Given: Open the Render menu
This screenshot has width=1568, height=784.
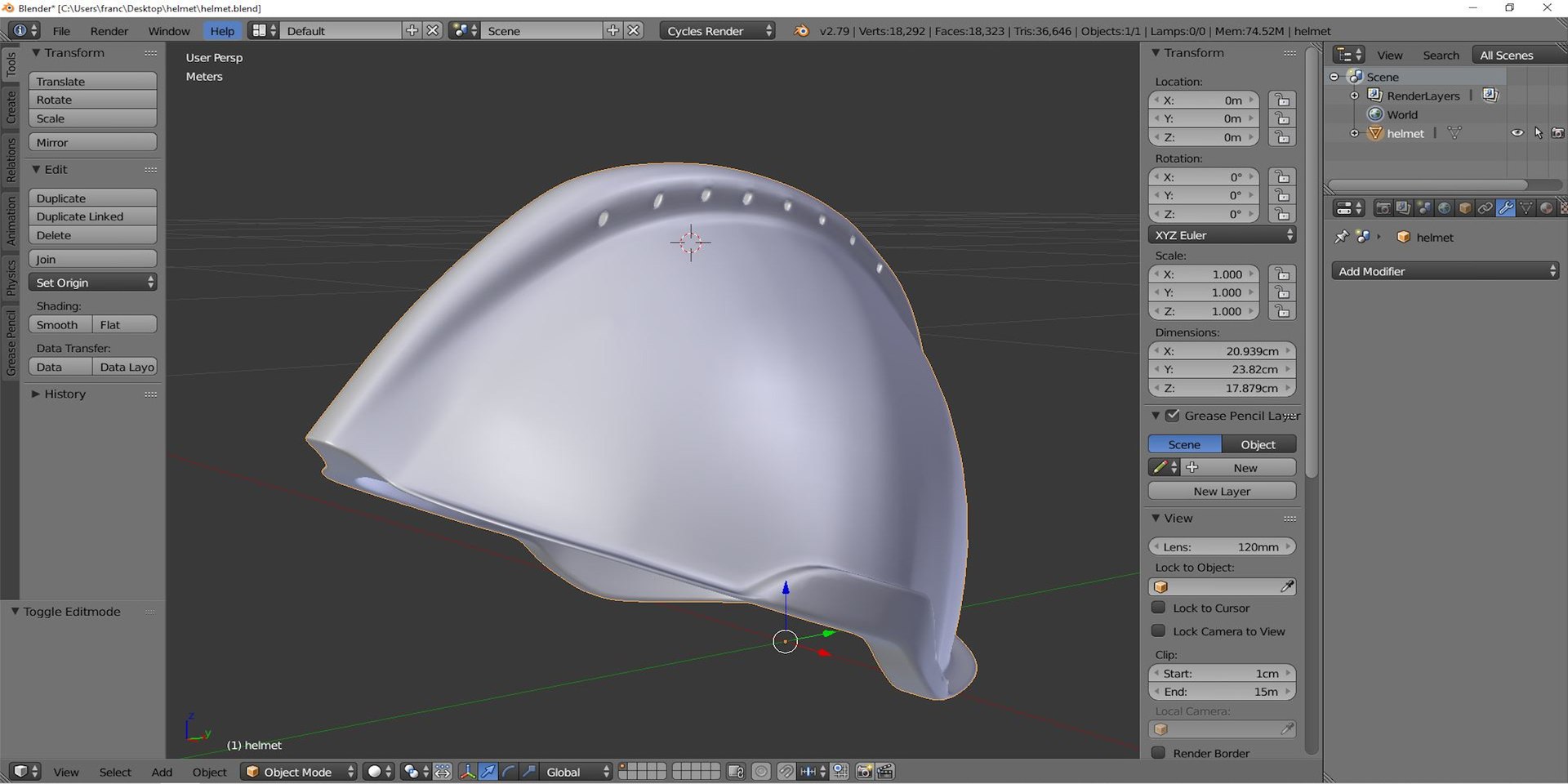Looking at the screenshot, I should tap(109, 31).
